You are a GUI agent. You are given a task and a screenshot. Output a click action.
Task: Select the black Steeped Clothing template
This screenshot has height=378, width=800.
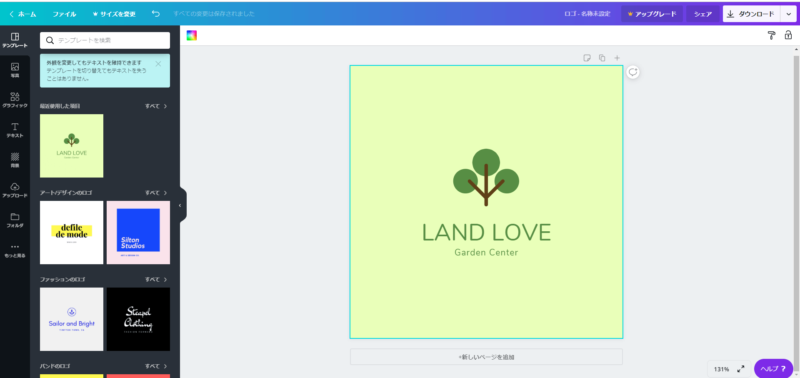tap(138, 319)
